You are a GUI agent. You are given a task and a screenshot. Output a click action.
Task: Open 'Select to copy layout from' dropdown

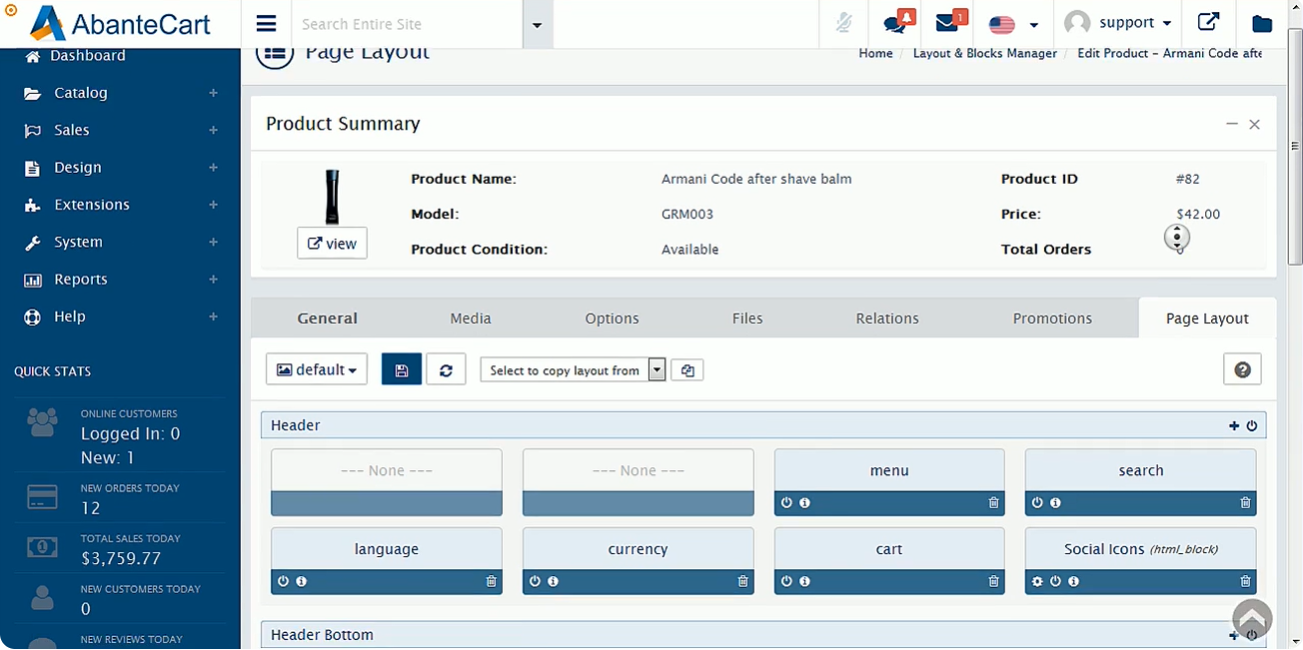point(573,370)
